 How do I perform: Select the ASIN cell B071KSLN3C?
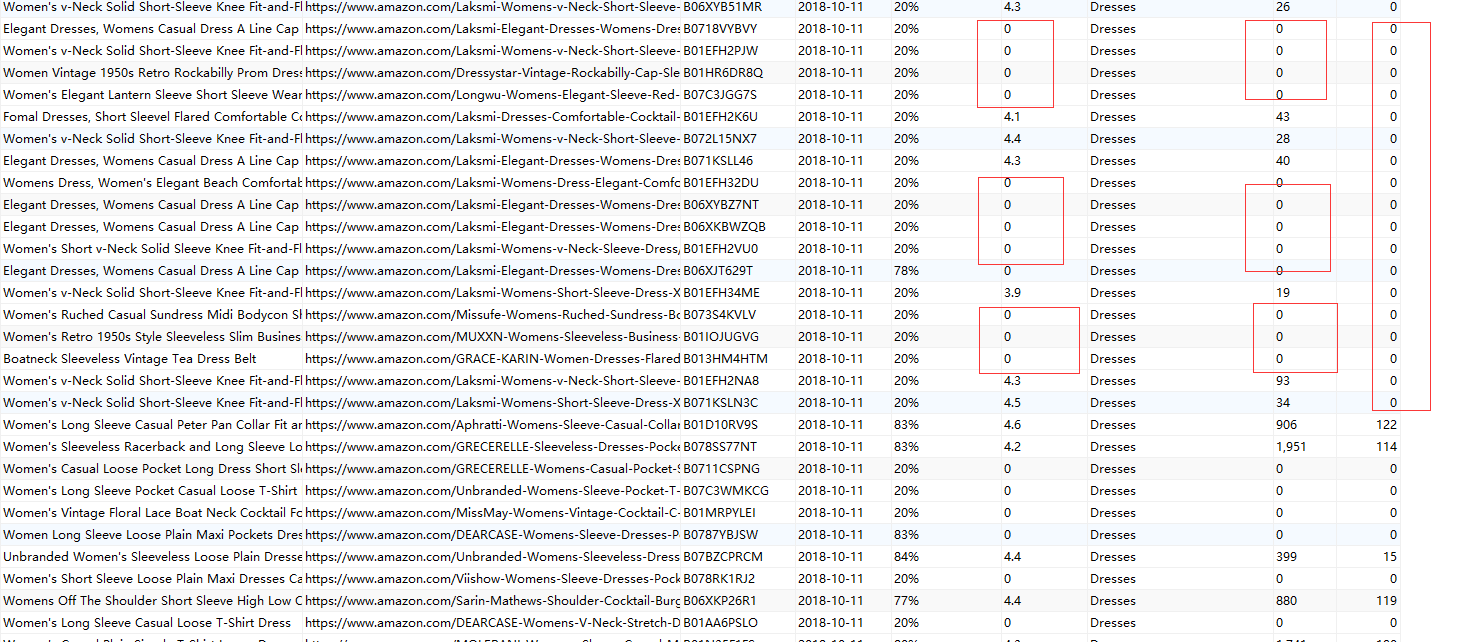click(x=720, y=402)
